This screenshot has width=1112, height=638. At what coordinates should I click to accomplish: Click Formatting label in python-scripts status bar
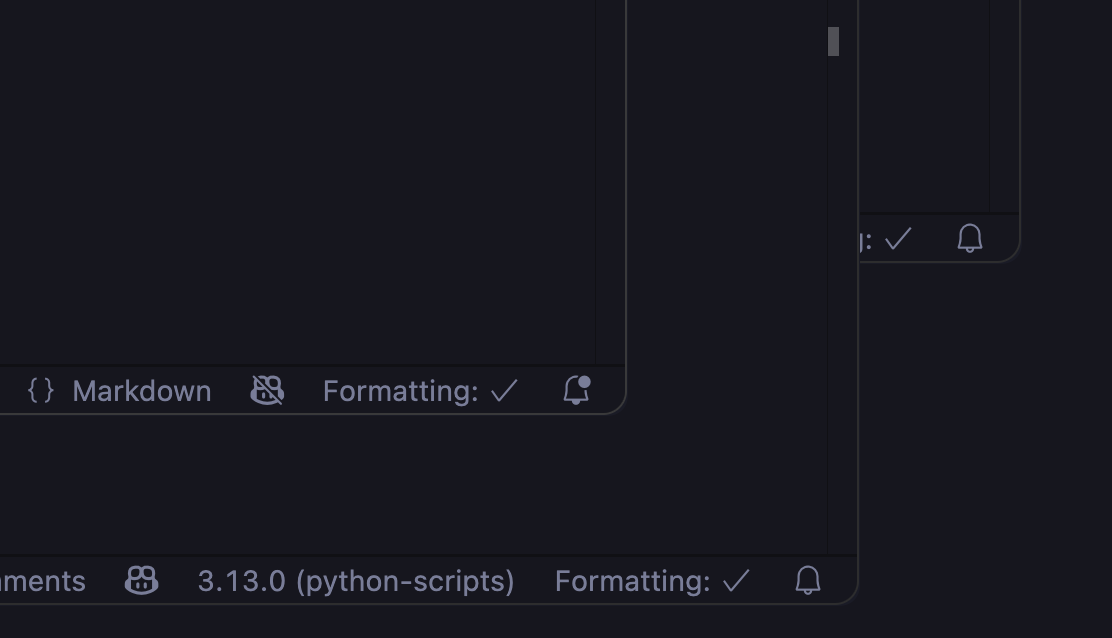point(632,581)
